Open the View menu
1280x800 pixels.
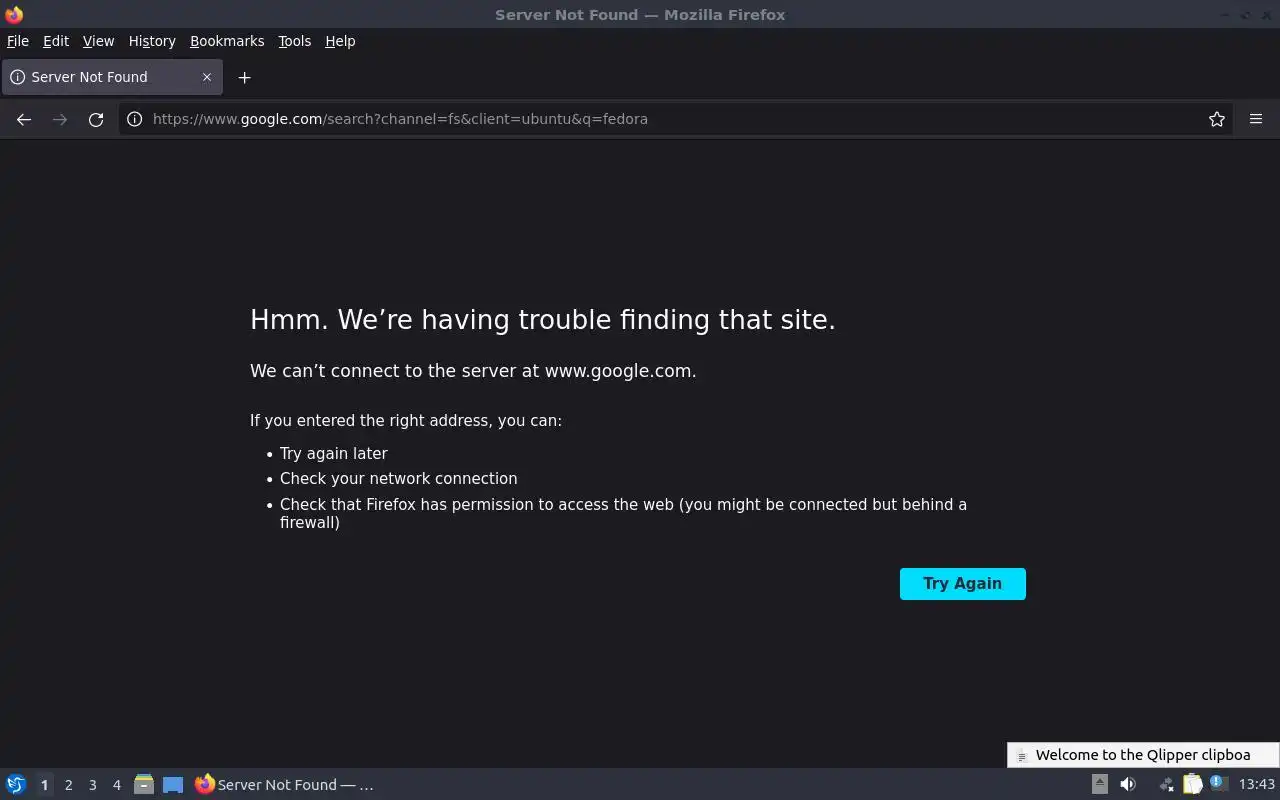coord(98,41)
